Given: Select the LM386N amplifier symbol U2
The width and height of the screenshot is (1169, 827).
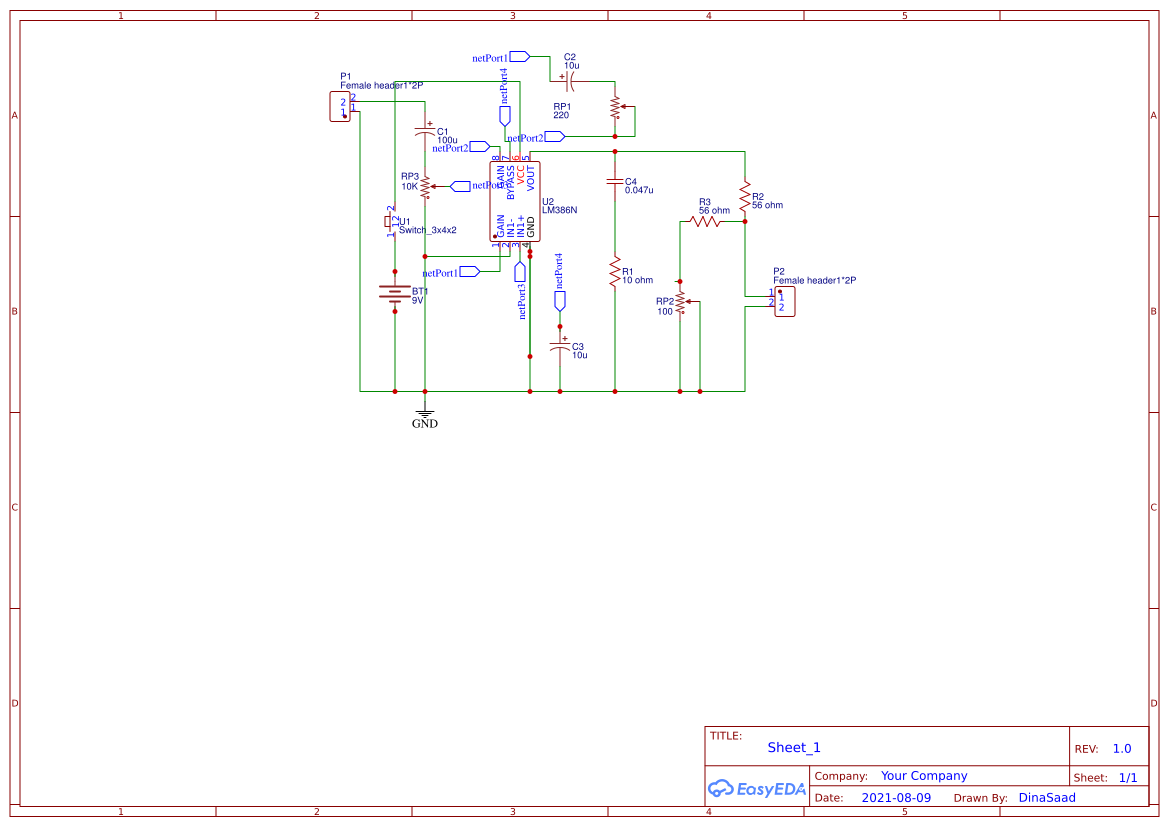Looking at the screenshot, I should pos(515,200).
